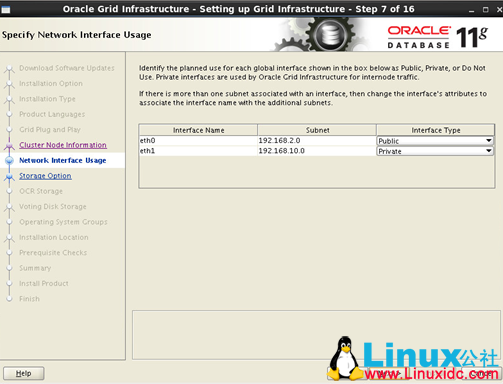Click the OCR Storage step
The width and height of the screenshot is (503, 384).
pyautogui.click(x=41, y=191)
